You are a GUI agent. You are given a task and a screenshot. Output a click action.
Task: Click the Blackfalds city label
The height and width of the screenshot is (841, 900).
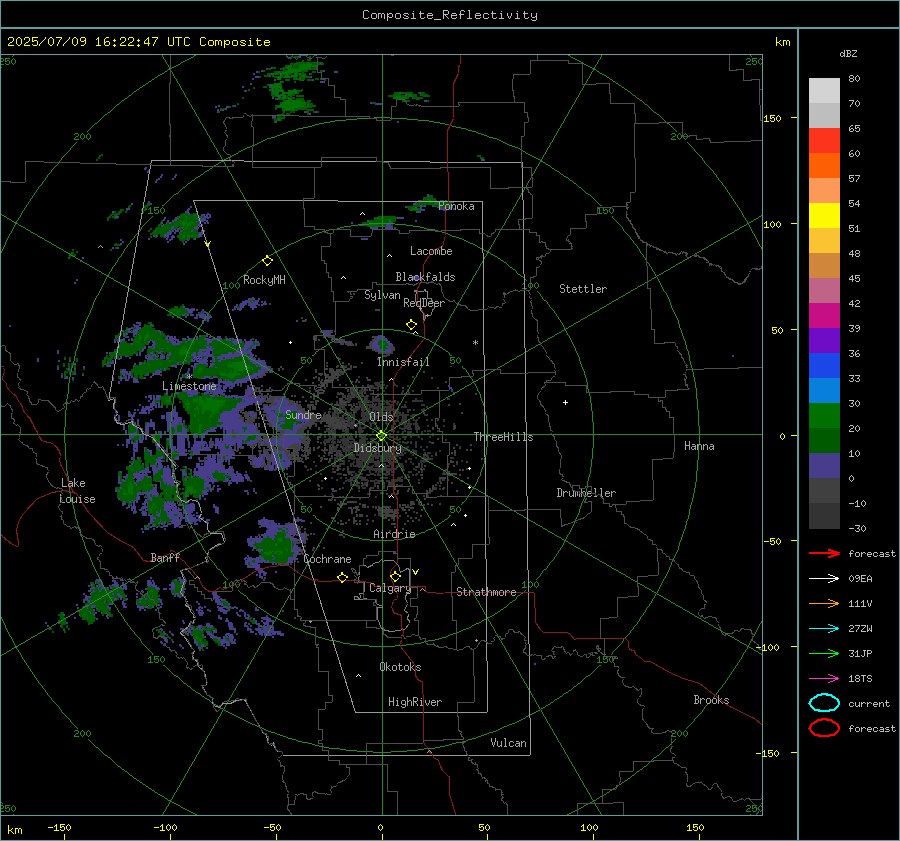coord(425,277)
